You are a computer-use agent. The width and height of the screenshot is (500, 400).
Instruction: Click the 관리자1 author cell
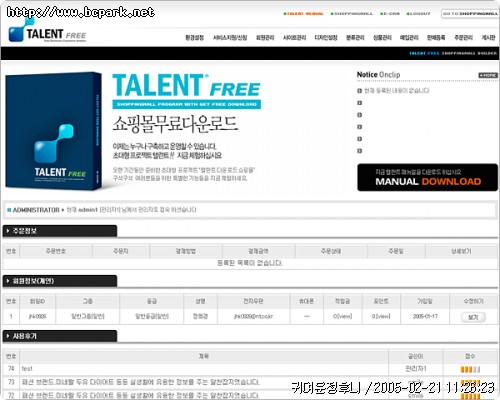tap(416, 369)
